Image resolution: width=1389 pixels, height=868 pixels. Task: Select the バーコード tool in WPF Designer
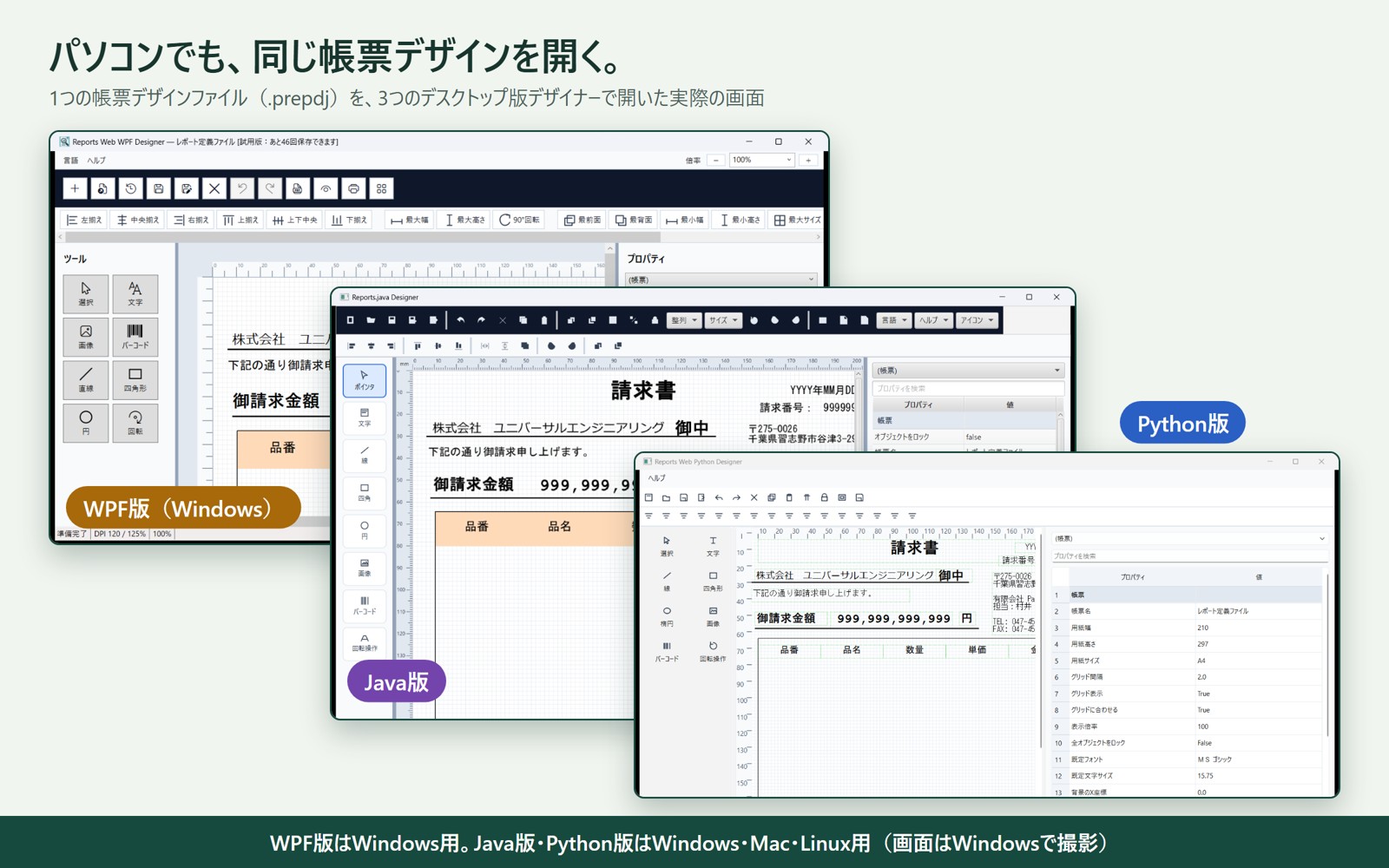pyautogui.click(x=135, y=337)
